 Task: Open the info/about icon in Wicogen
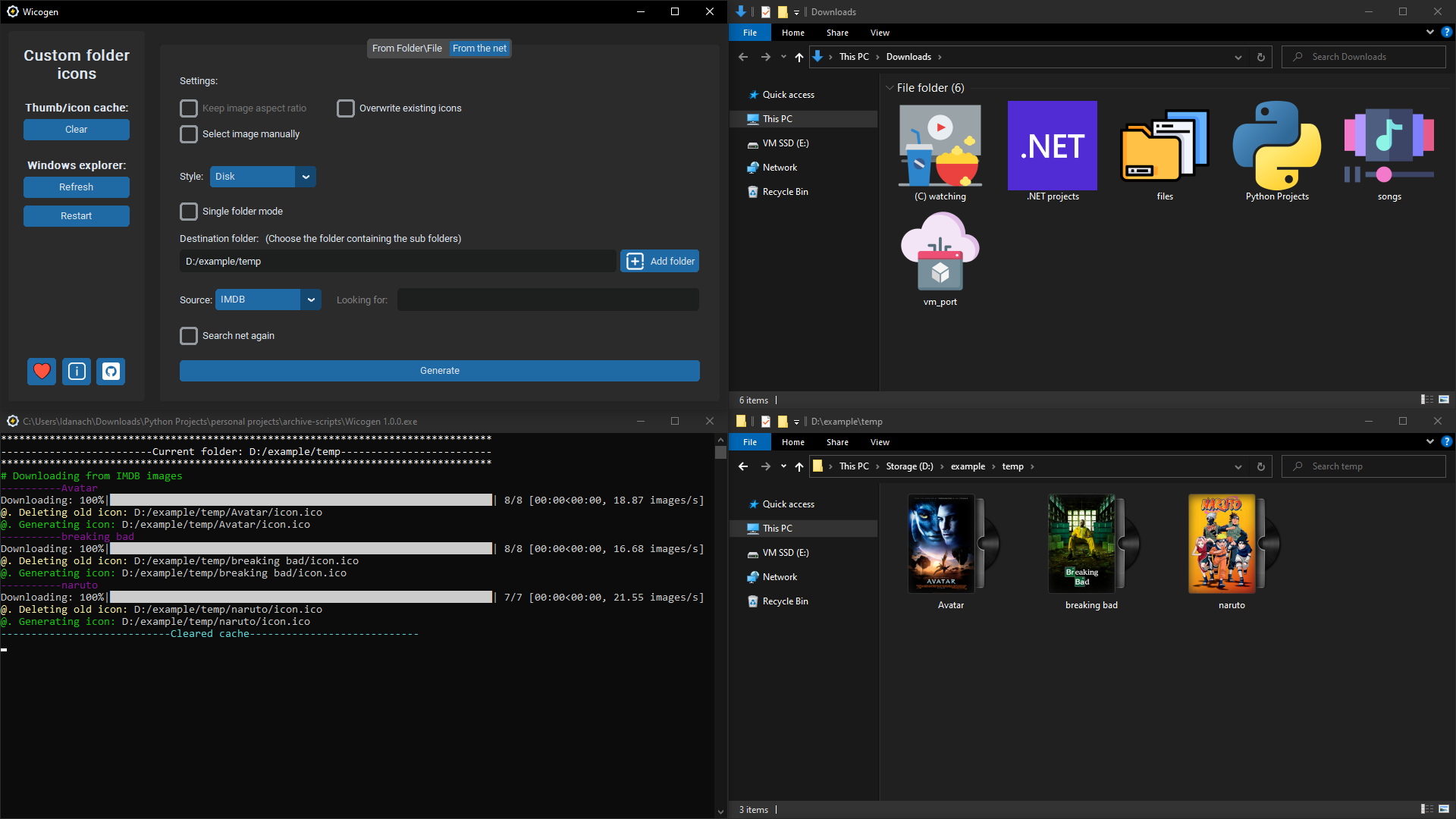click(76, 372)
